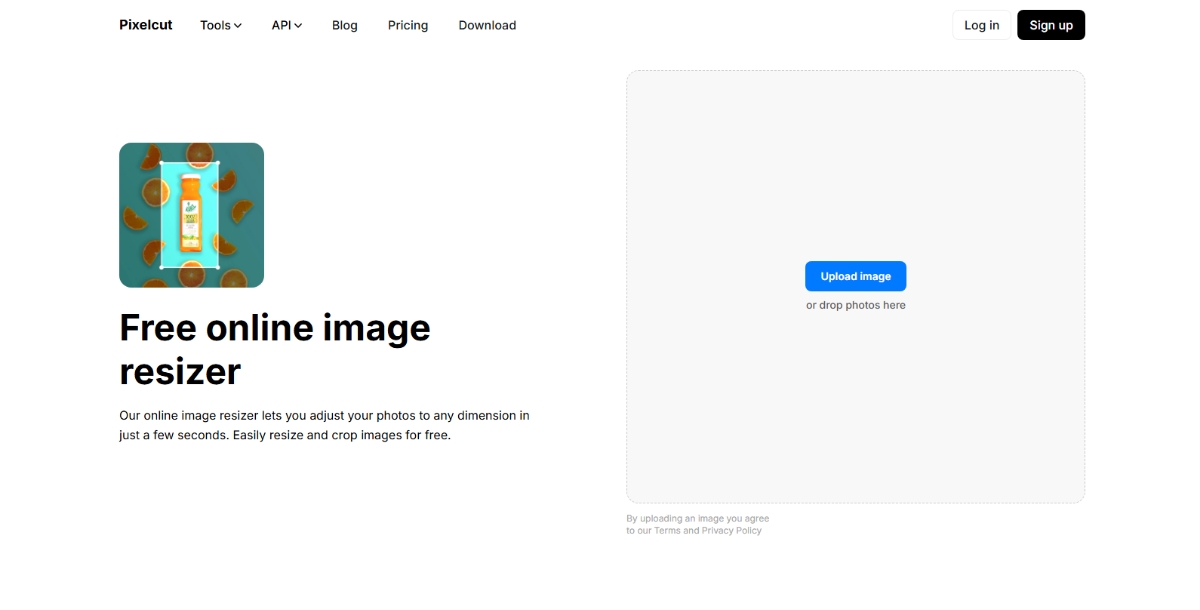Open the Pricing page
Image resolution: width=1200 pixels, height=610 pixels.
pos(408,25)
